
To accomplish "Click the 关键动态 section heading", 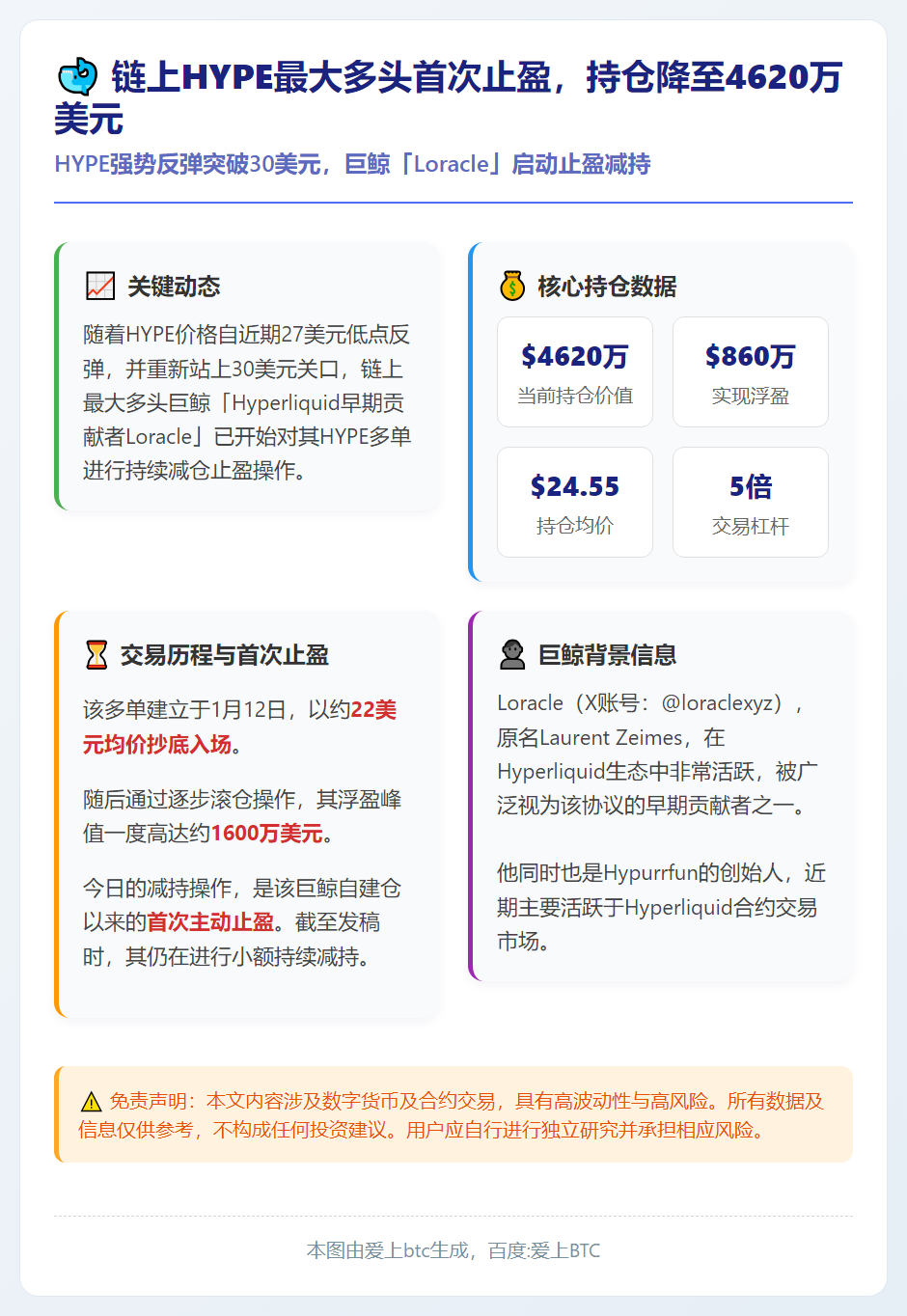I will click(x=174, y=287).
